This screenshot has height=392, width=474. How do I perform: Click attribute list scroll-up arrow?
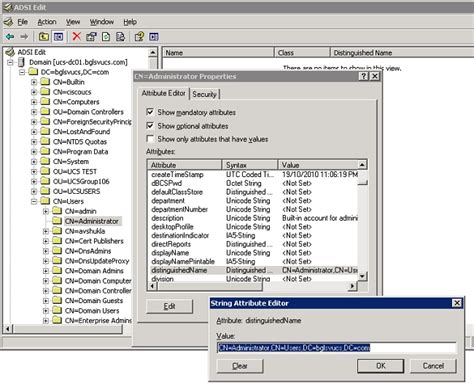[x=363, y=164]
